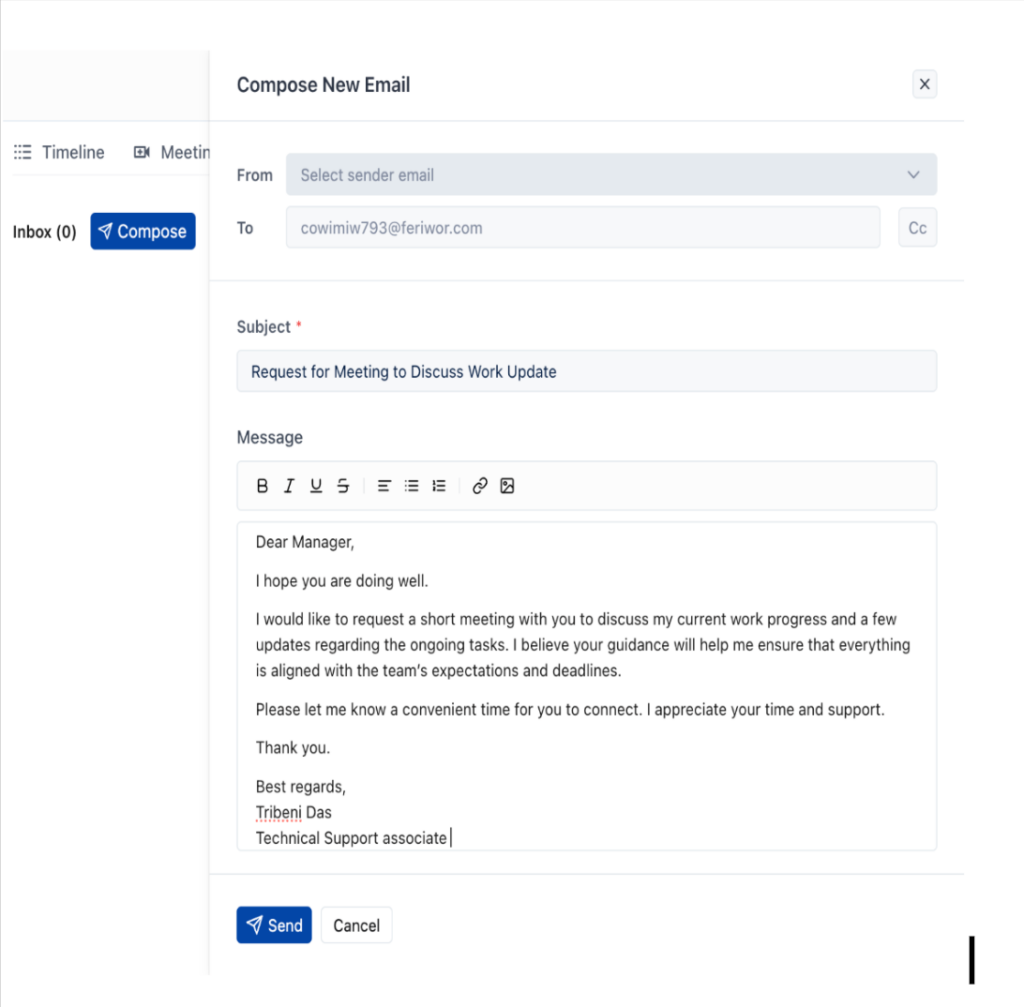Click the Timeline list icon
The height and width of the screenshot is (1007, 1024).
[22, 152]
